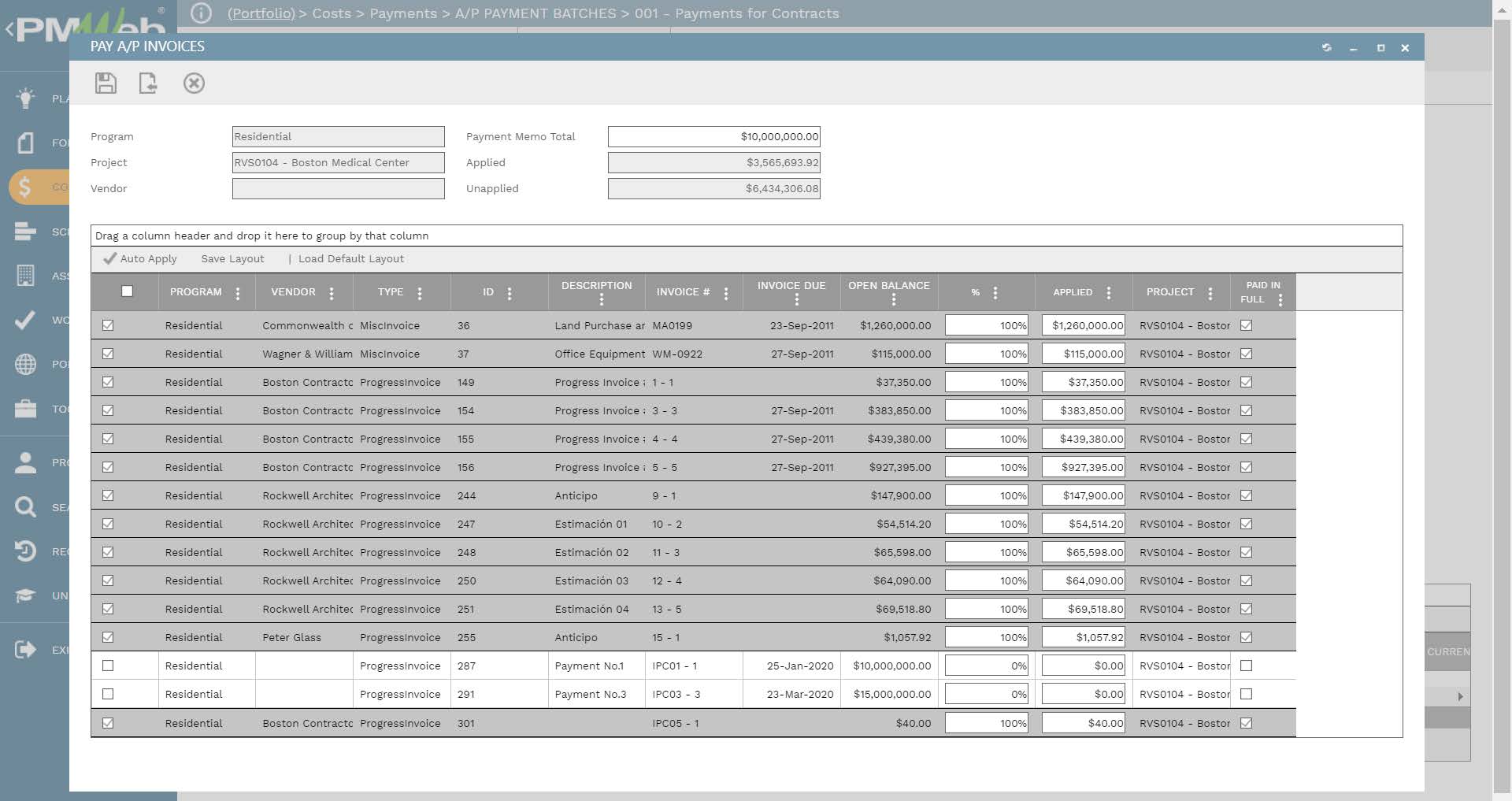1512x801 pixels.
Task: Open the Plans lightbulb sidebar icon
Action: tap(25, 98)
